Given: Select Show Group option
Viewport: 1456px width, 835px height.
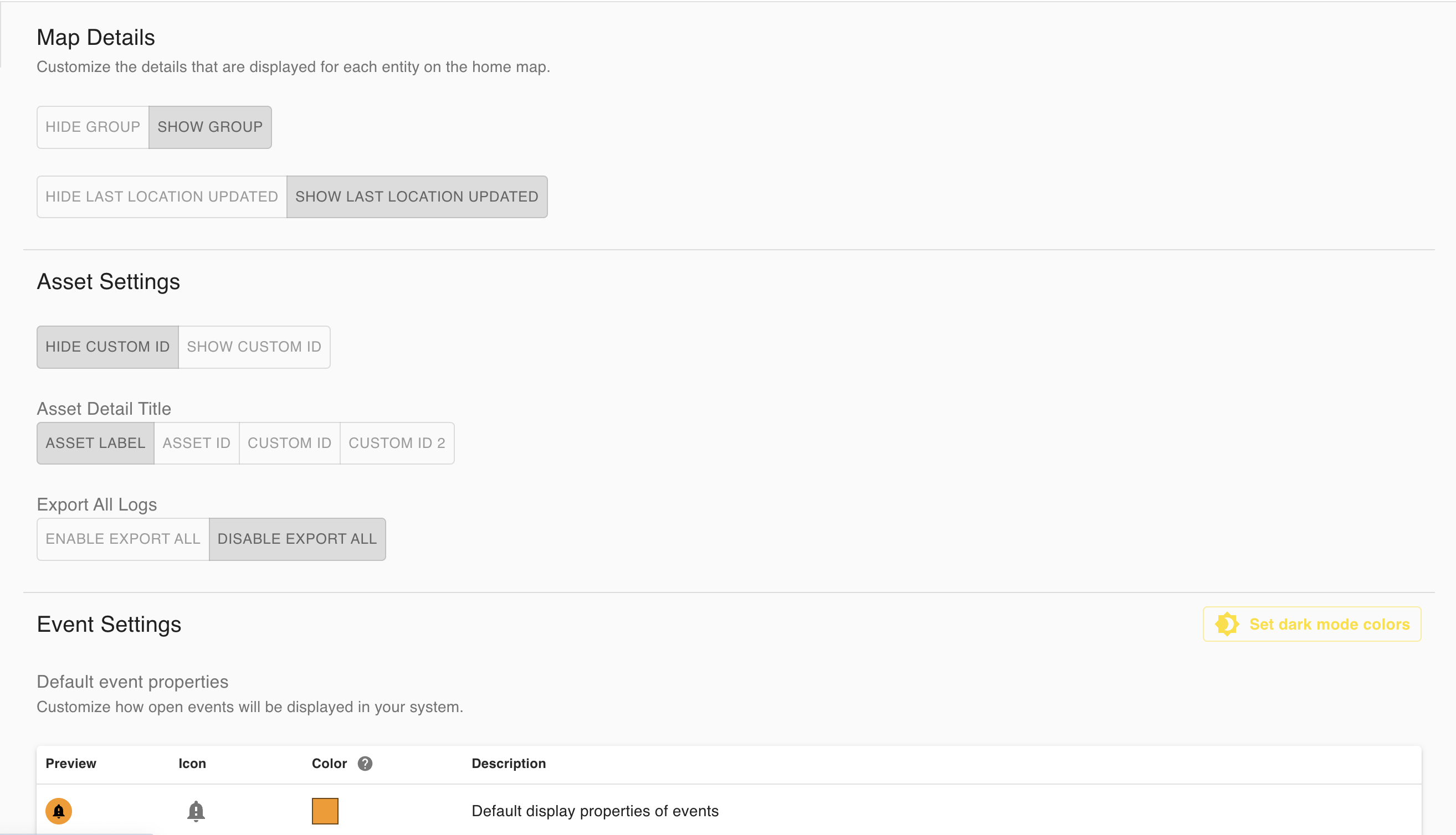Looking at the screenshot, I should [210, 127].
